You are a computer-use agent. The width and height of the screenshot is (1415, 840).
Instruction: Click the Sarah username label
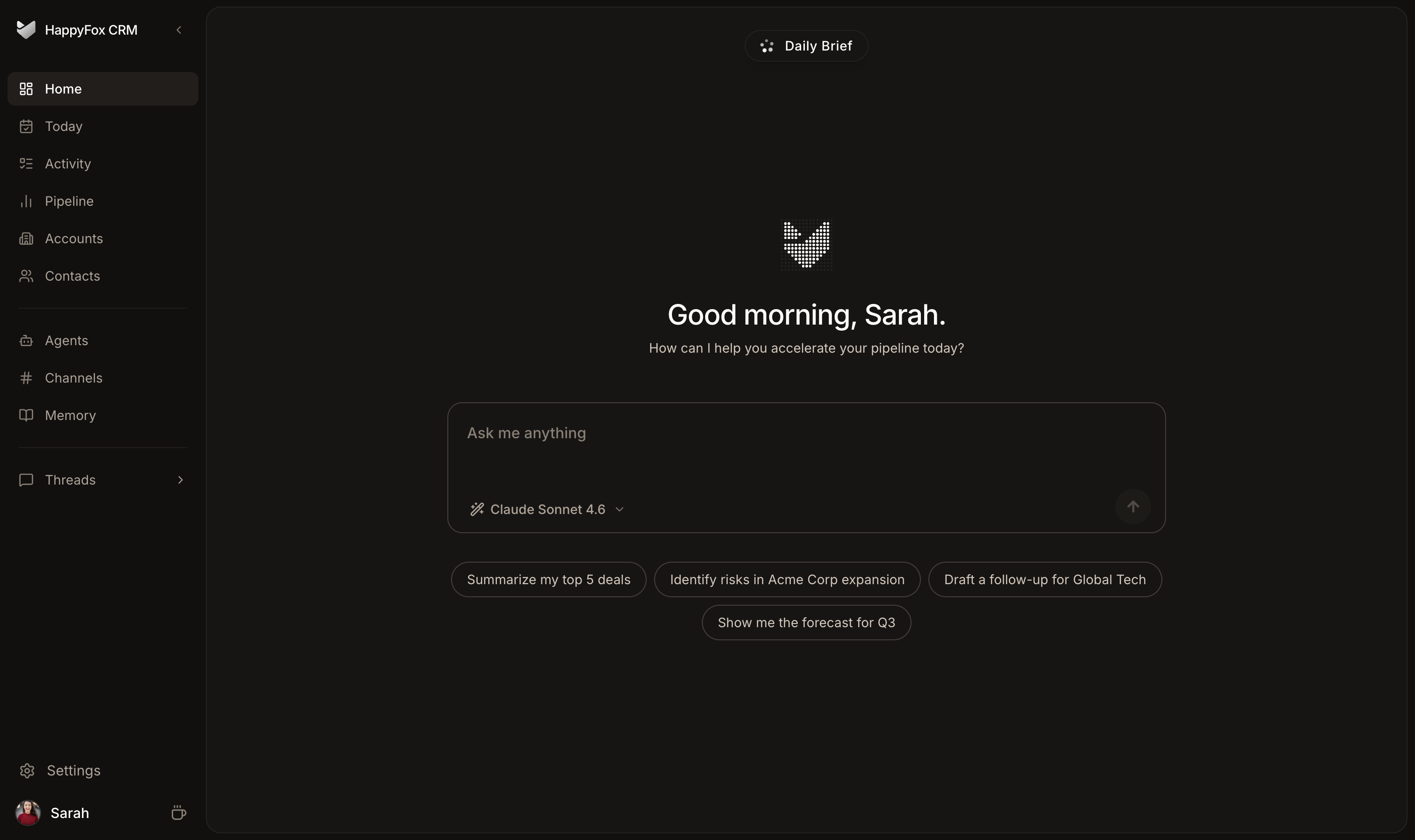click(x=70, y=813)
